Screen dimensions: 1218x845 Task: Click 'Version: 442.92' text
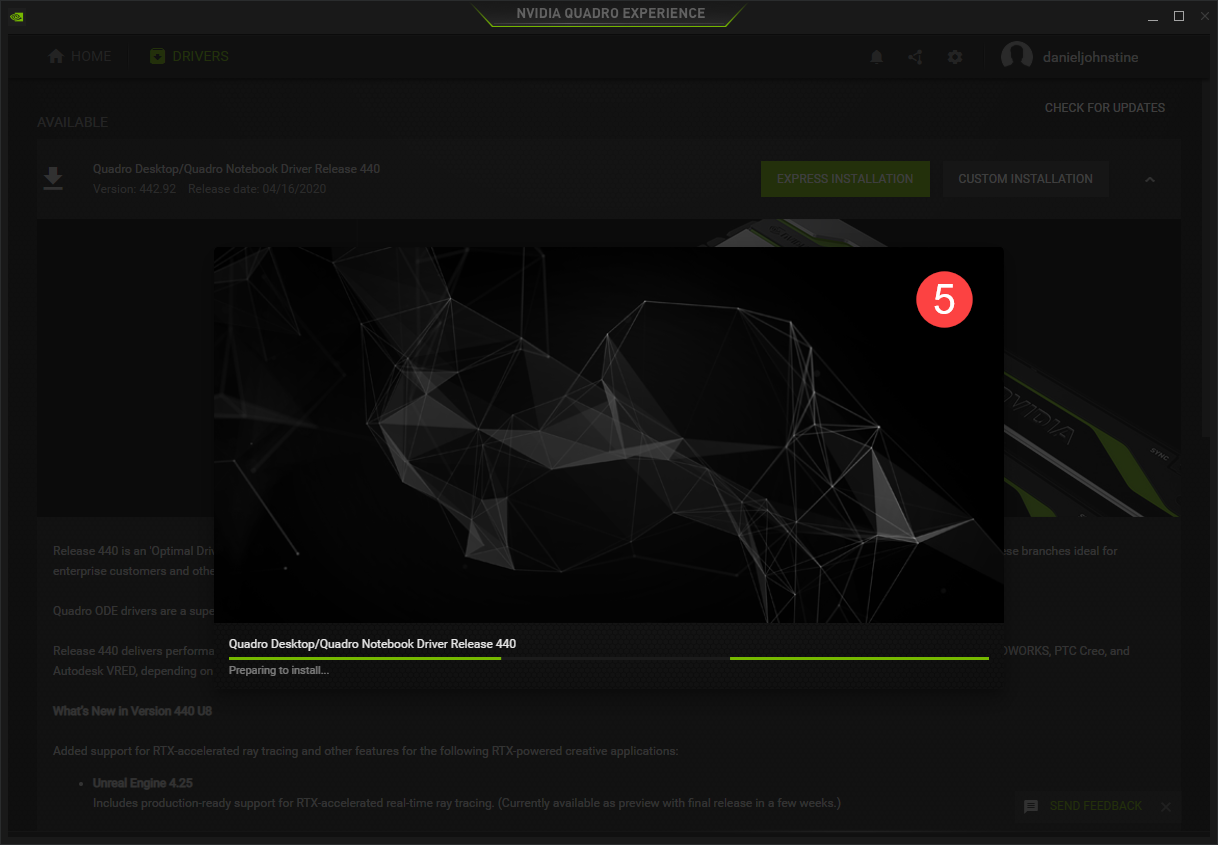[134, 189]
